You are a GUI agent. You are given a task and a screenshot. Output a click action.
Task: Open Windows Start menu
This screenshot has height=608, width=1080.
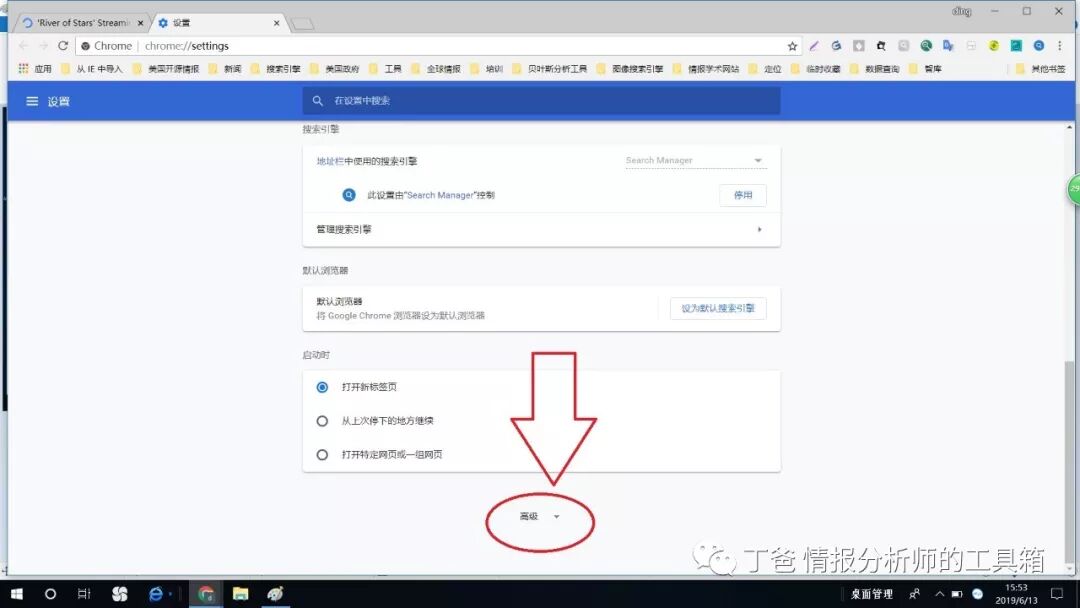tap(17, 594)
